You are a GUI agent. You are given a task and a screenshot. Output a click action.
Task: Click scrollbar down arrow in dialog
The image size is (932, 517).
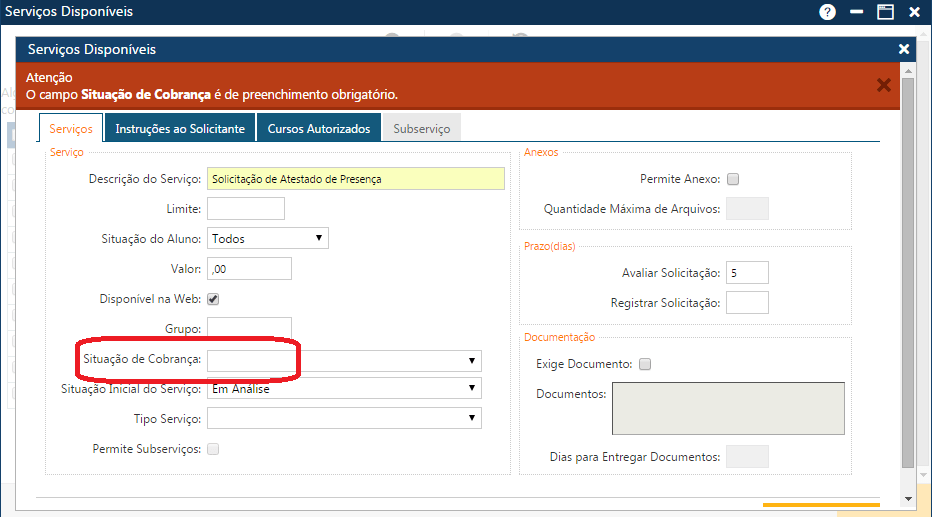908,499
